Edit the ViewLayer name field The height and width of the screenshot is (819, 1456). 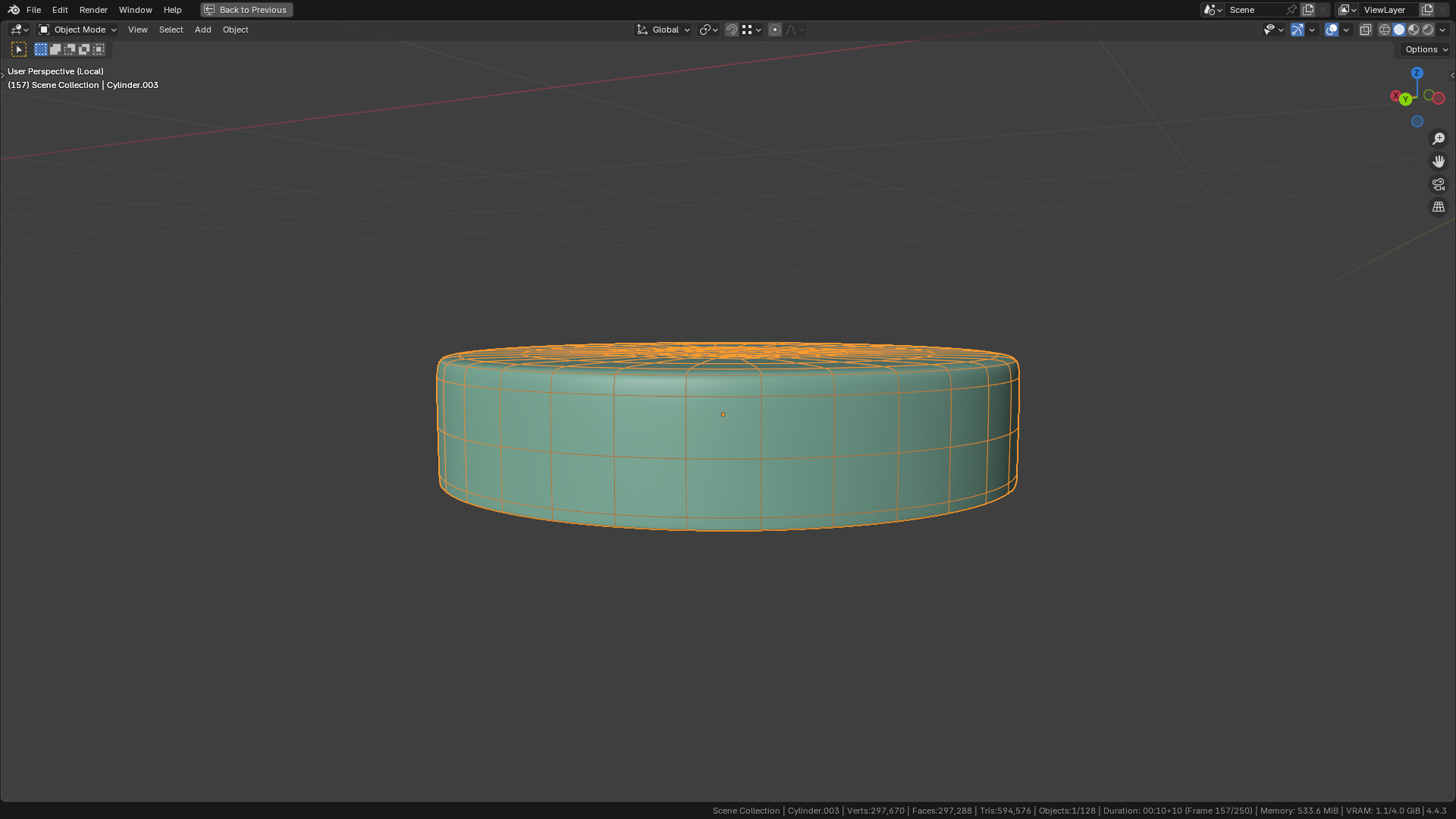1389,10
